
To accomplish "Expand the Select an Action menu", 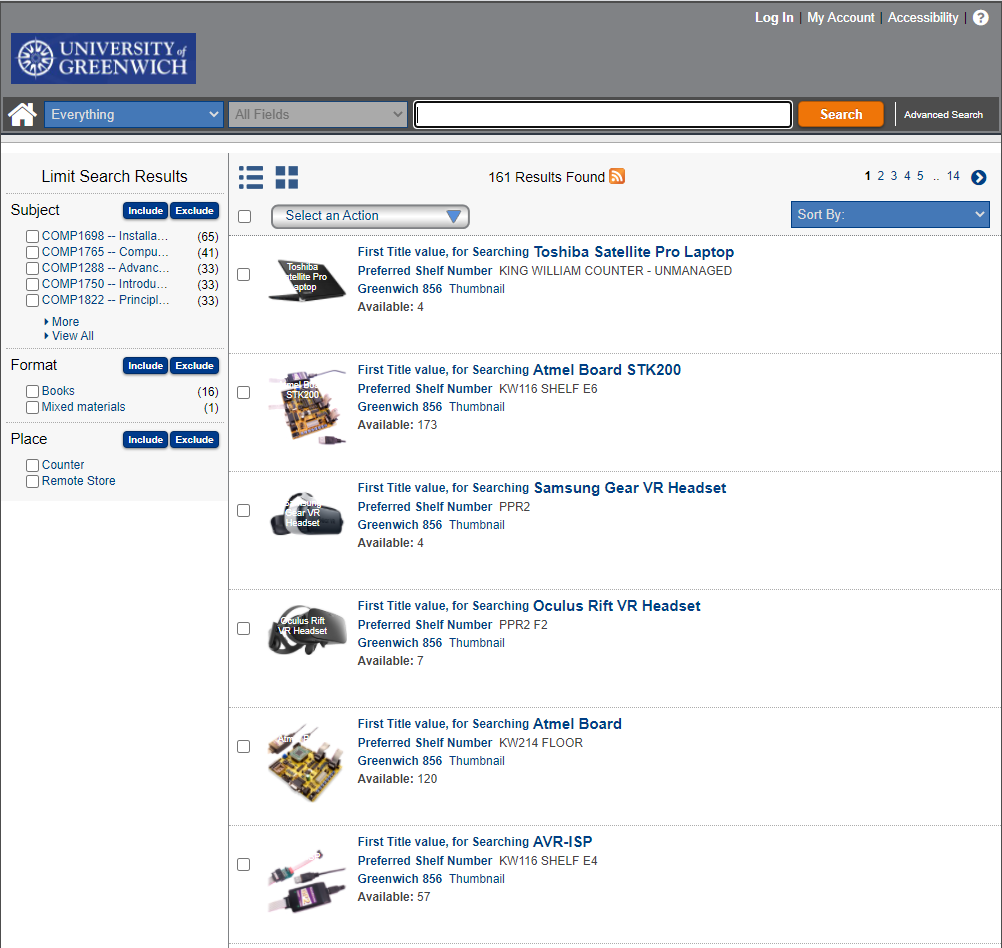I will 369,216.
